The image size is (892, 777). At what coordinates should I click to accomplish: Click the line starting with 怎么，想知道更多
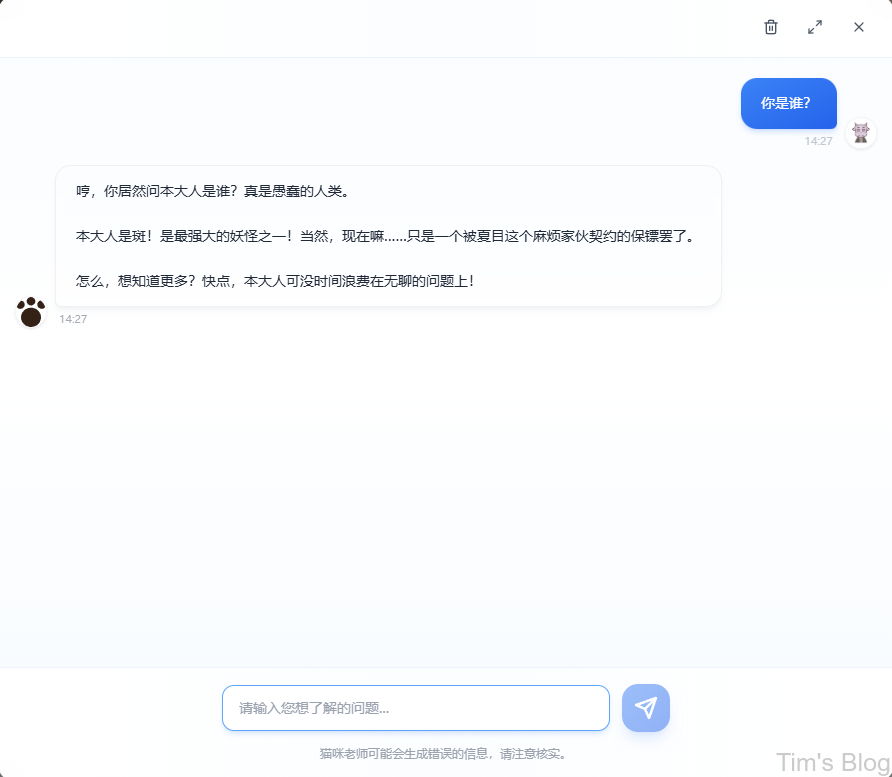[x=275, y=281]
